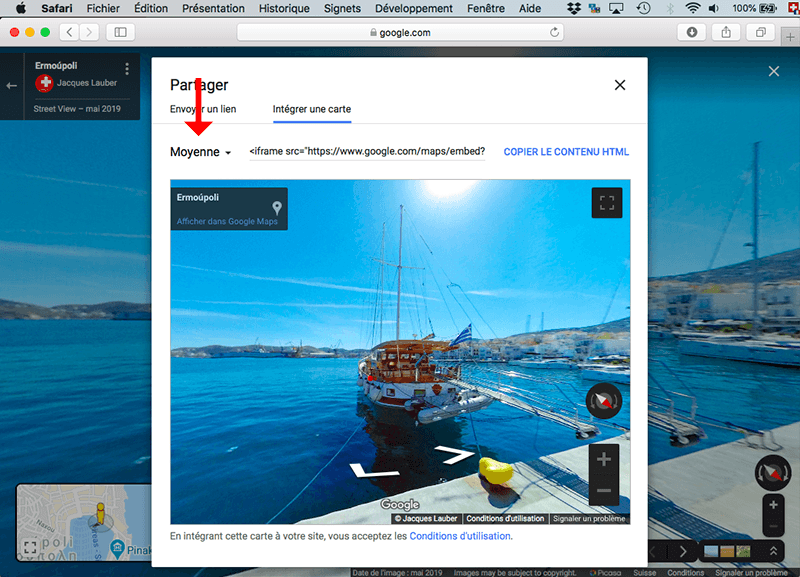Click the compass in the embed preview
Viewport: 800px width, 577px height.
click(x=604, y=401)
